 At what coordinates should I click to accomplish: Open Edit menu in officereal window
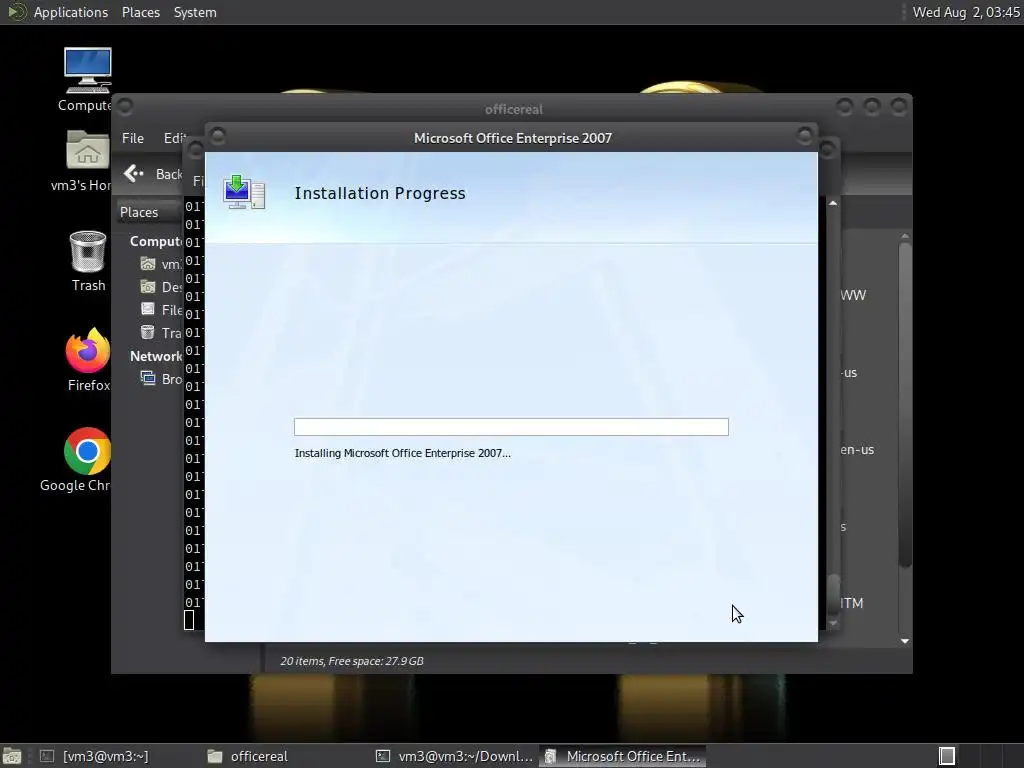tap(174, 138)
